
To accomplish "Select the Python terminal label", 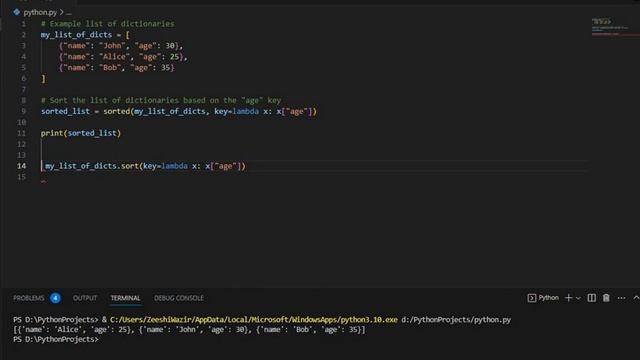I will click(548, 298).
